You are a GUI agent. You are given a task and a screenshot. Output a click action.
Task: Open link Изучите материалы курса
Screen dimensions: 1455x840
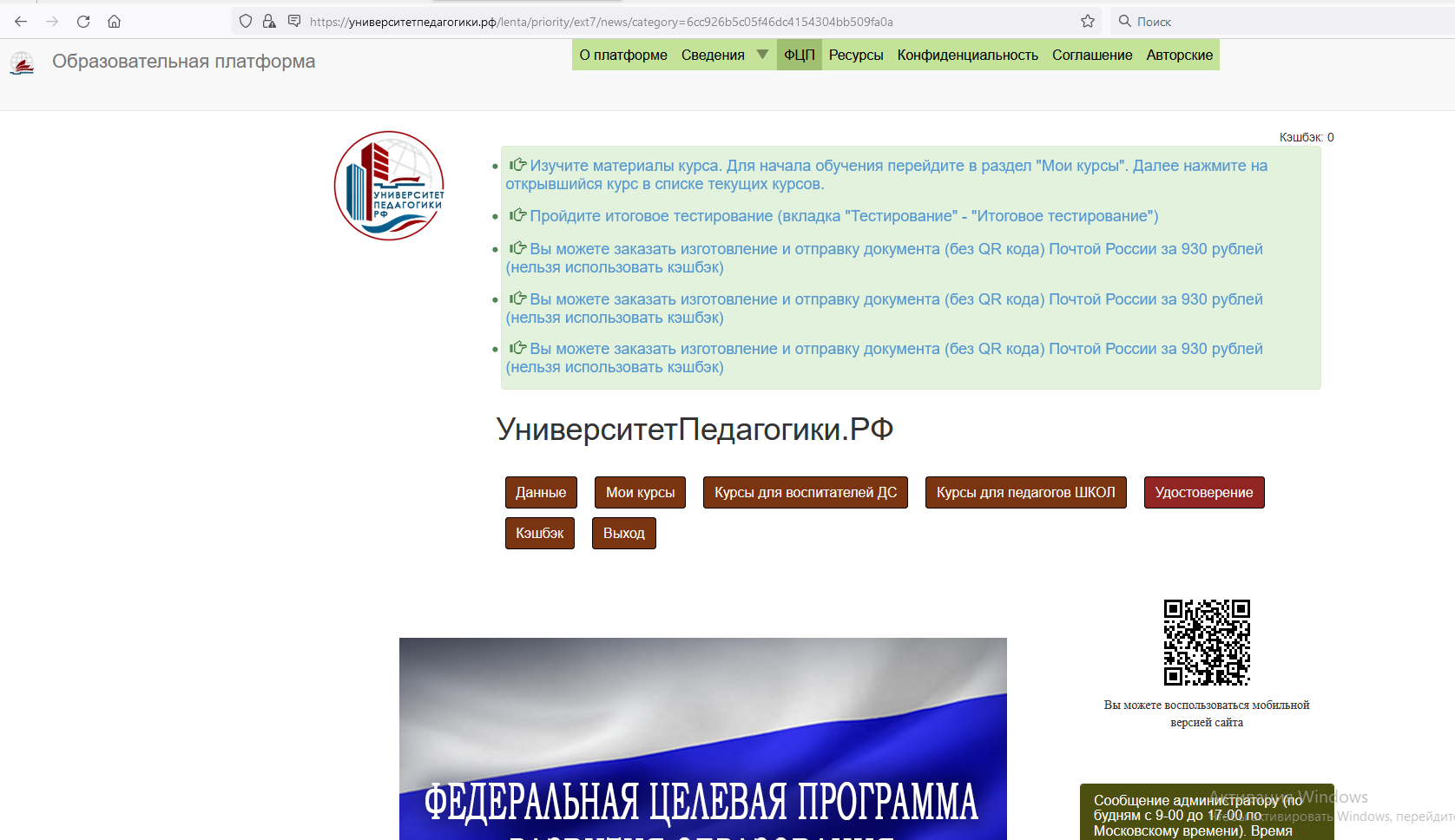[886, 174]
